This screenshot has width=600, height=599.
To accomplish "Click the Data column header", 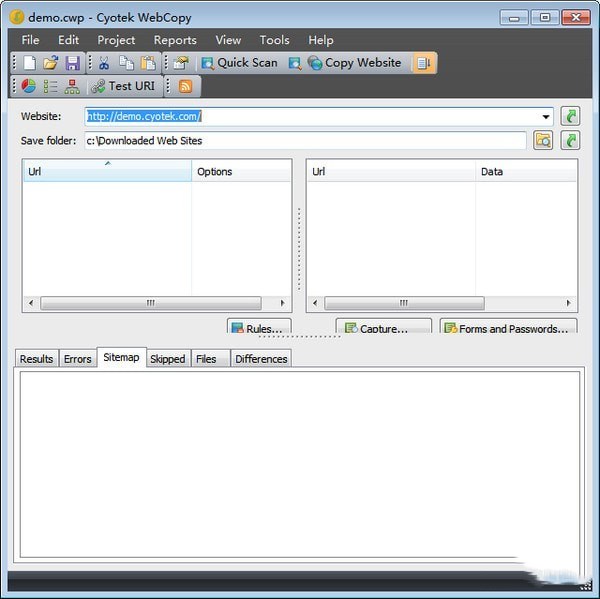I will (x=526, y=171).
